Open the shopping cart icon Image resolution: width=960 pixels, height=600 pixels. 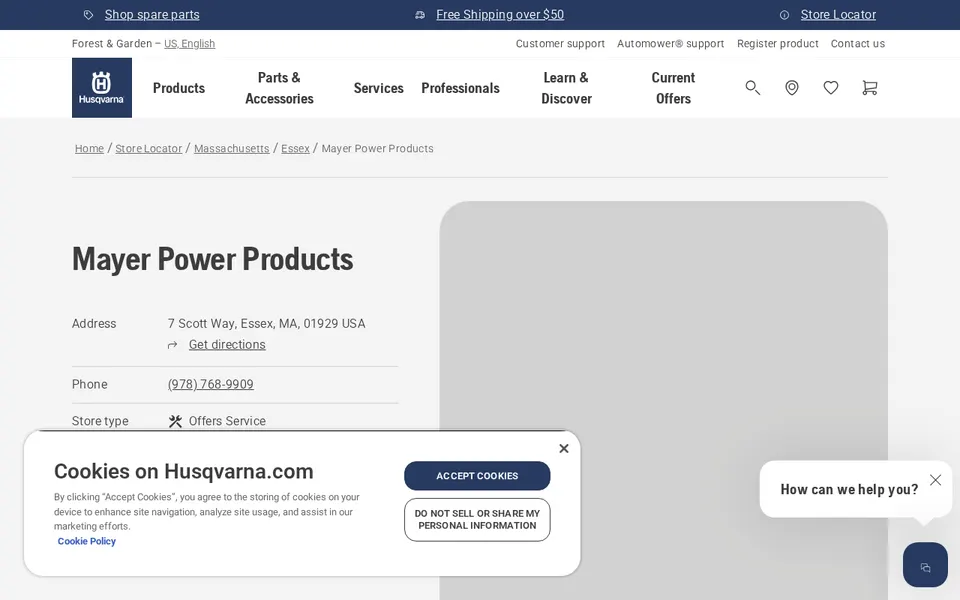869,88
